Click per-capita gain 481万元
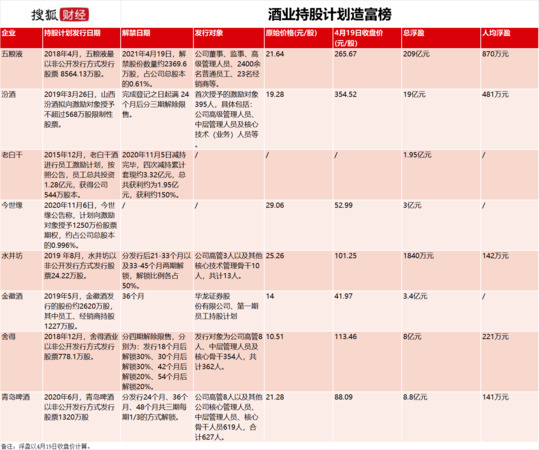Screen dimensions: 539x450 click(x=495, y=94)
